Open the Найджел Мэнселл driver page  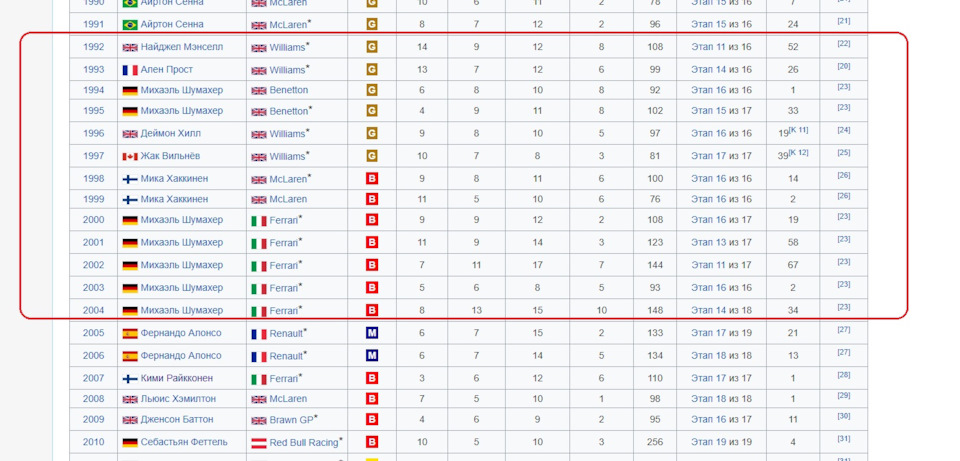pos(182,47)
